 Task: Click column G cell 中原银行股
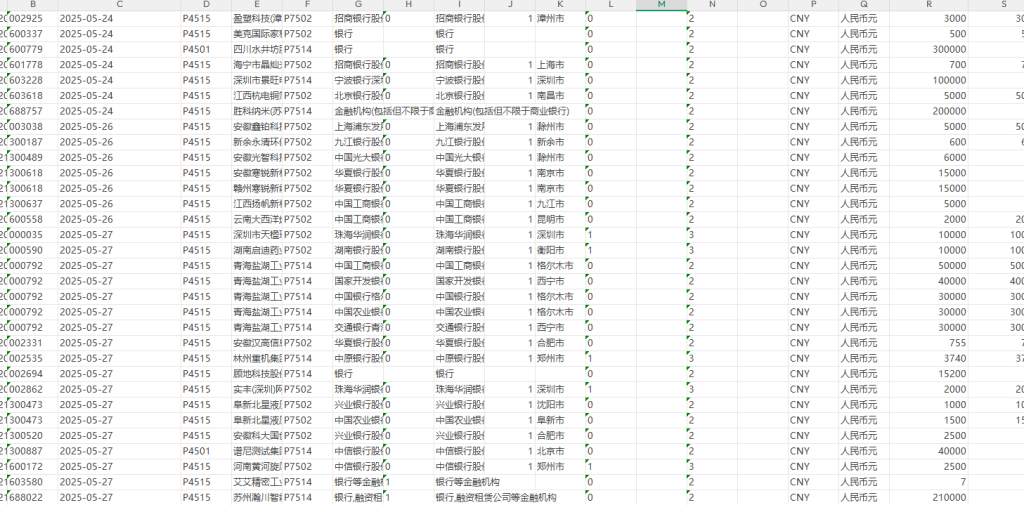pos(358,359)
